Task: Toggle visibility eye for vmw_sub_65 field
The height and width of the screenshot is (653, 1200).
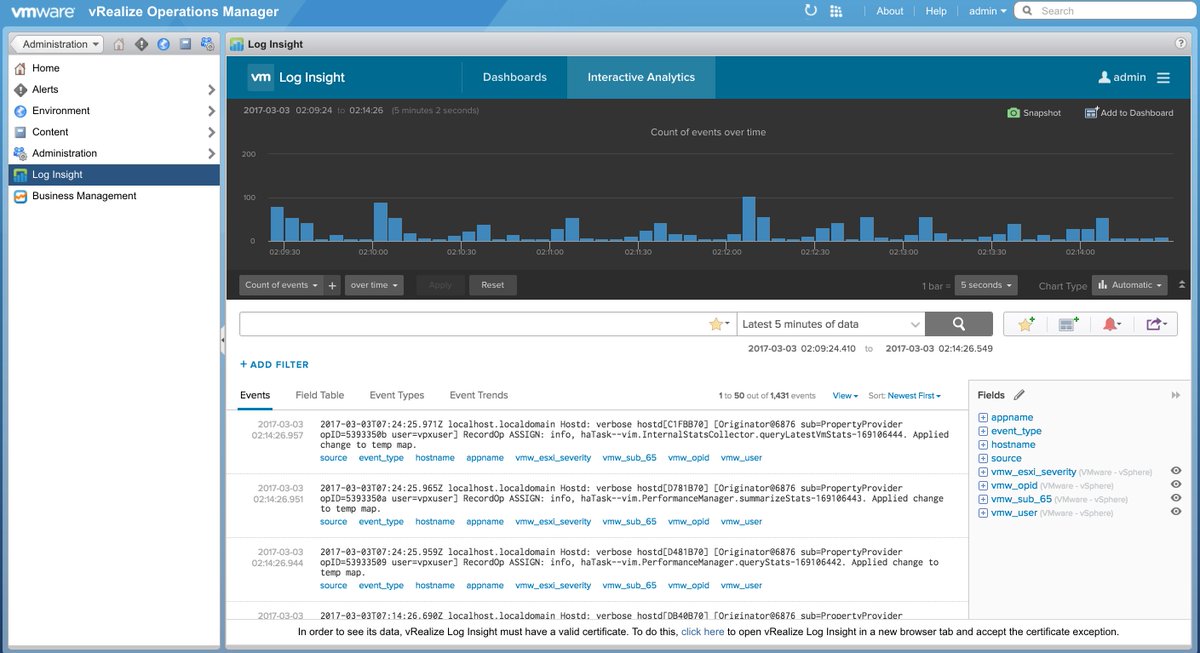Action: click(1176, 498)
